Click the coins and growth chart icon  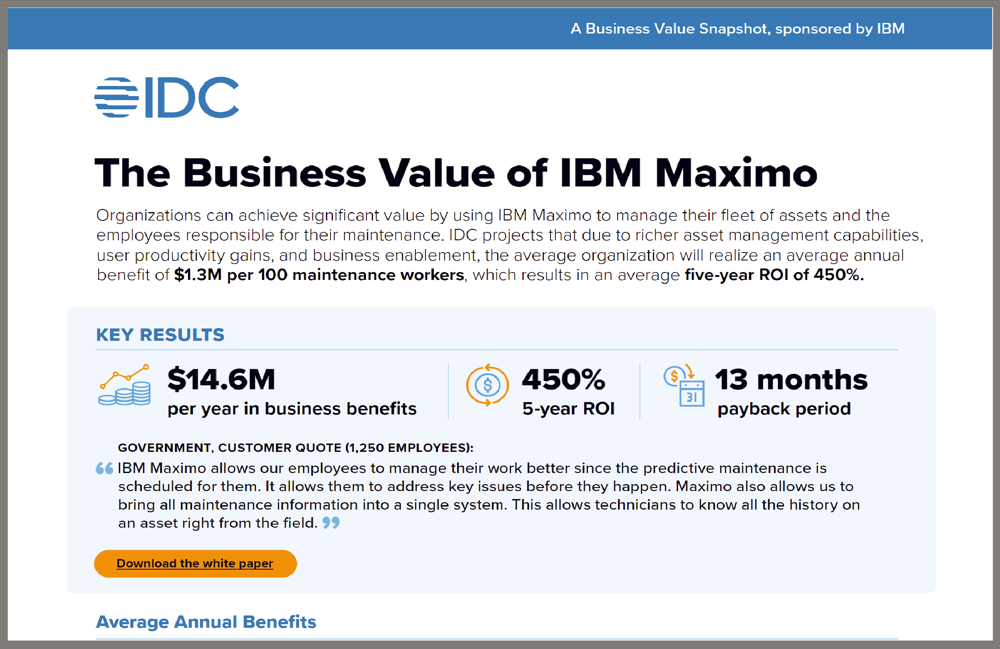click(x=125, y=385)
